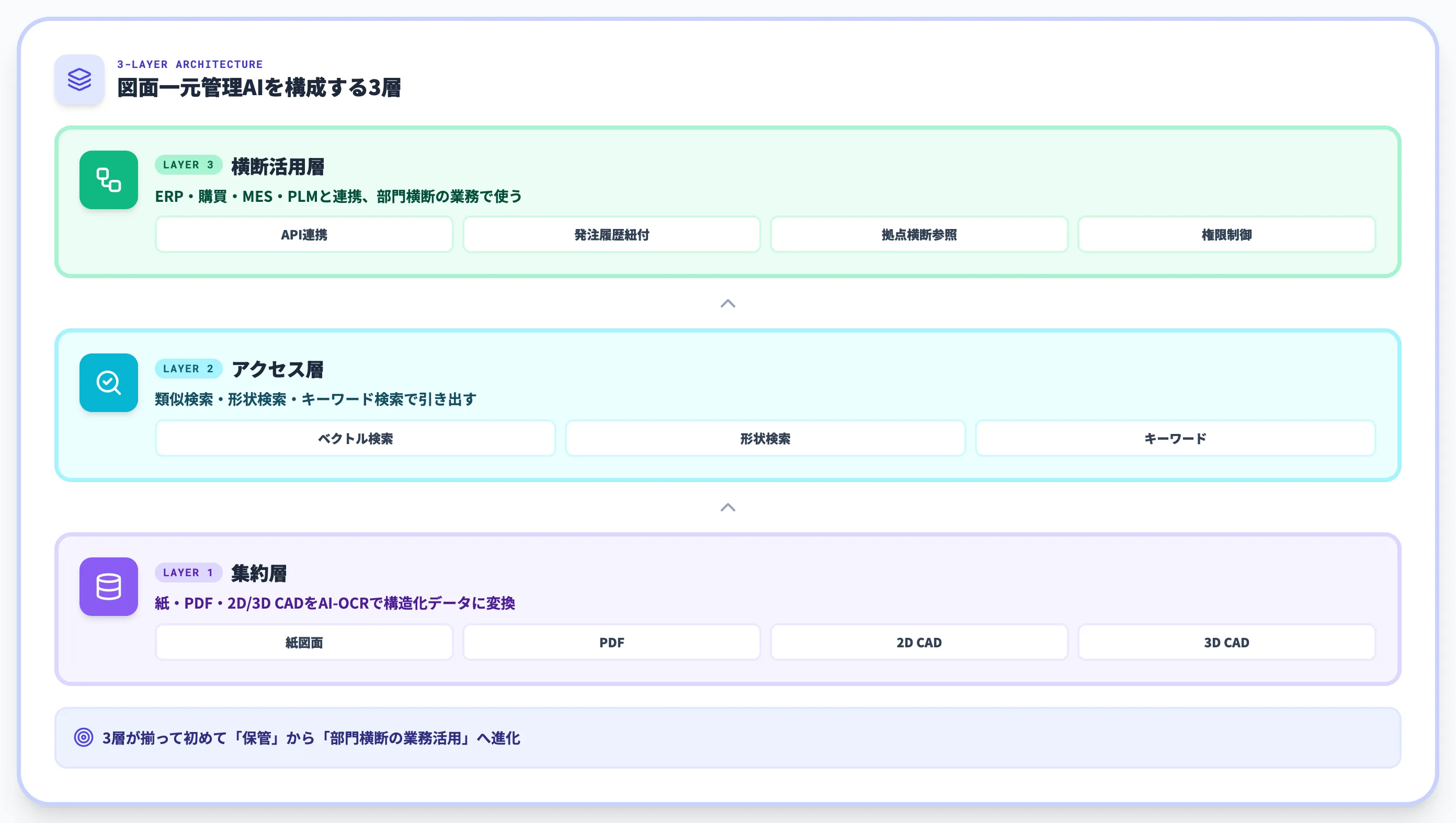Click the 3D CAD input icon in 集約層
Screen dimensions: 1456x823
coord(1226,642)
